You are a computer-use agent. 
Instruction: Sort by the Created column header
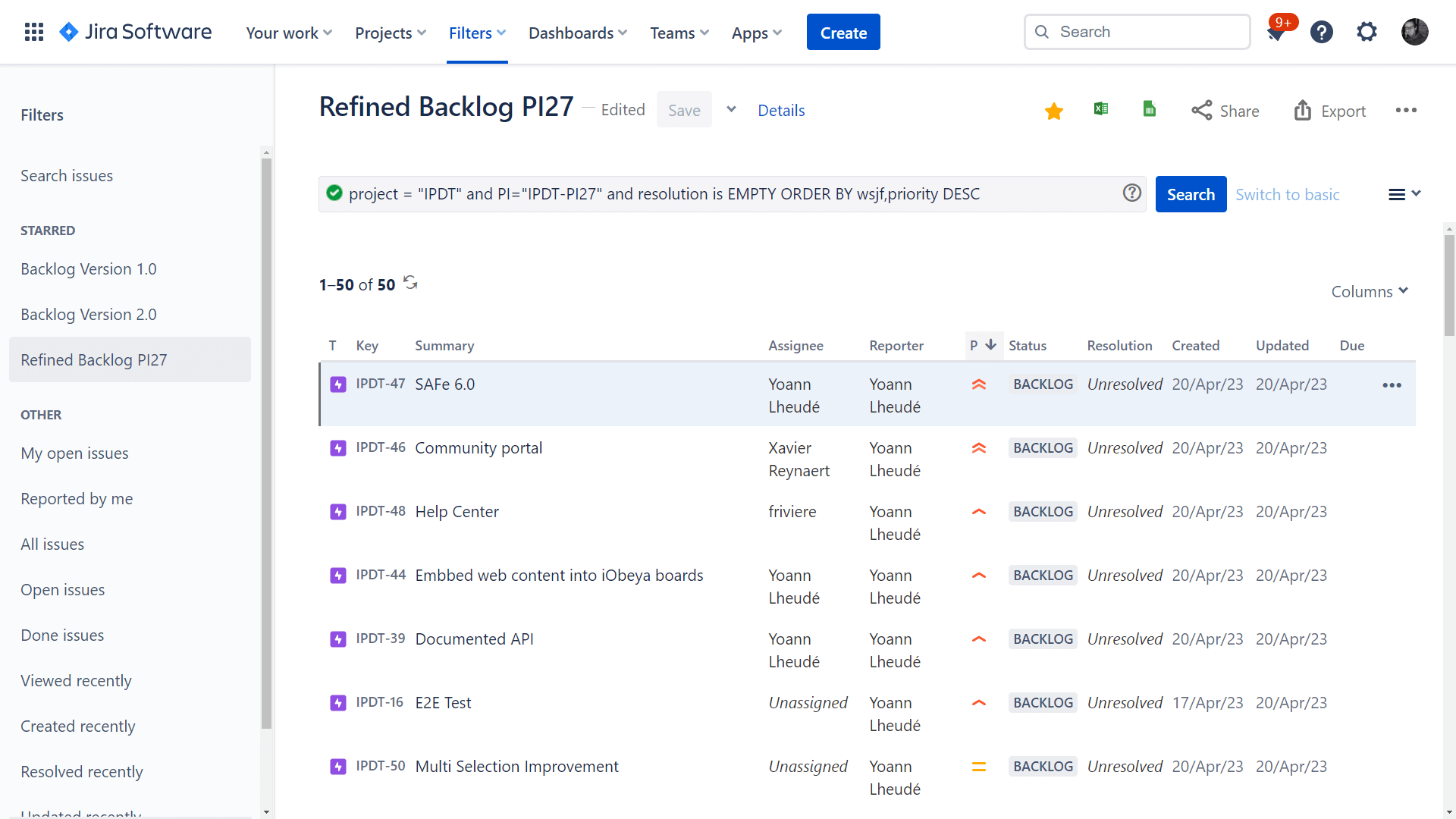1195,345
